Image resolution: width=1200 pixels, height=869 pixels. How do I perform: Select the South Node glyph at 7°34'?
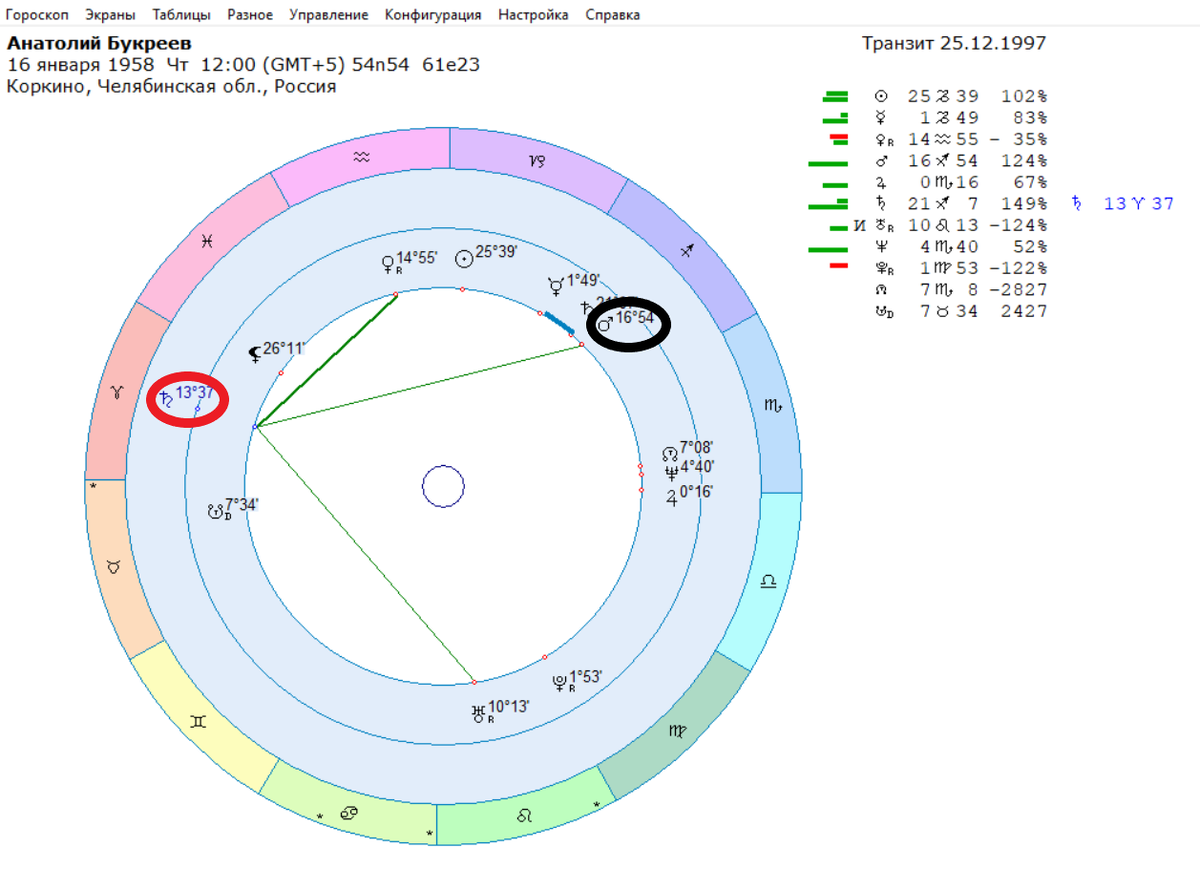tap(216, 511)
